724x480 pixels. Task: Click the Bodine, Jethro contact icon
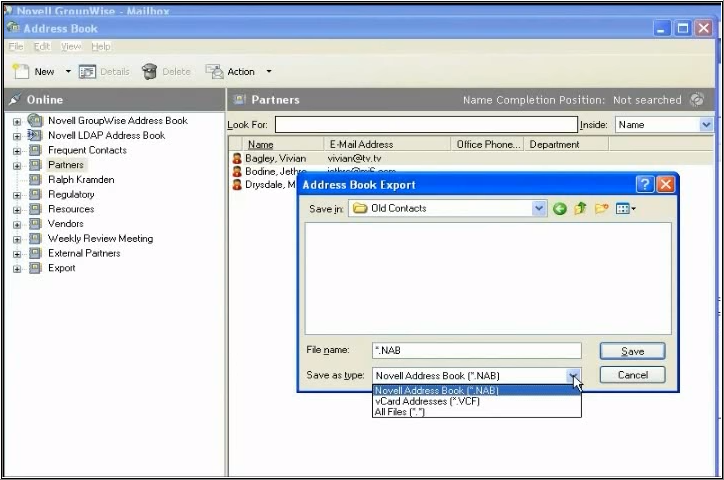(237, 172)
